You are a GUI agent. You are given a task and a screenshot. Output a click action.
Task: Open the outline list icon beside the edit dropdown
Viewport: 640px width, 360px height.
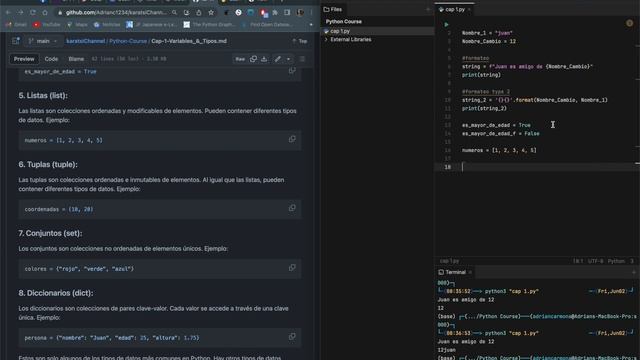click(x=302, y=59)
